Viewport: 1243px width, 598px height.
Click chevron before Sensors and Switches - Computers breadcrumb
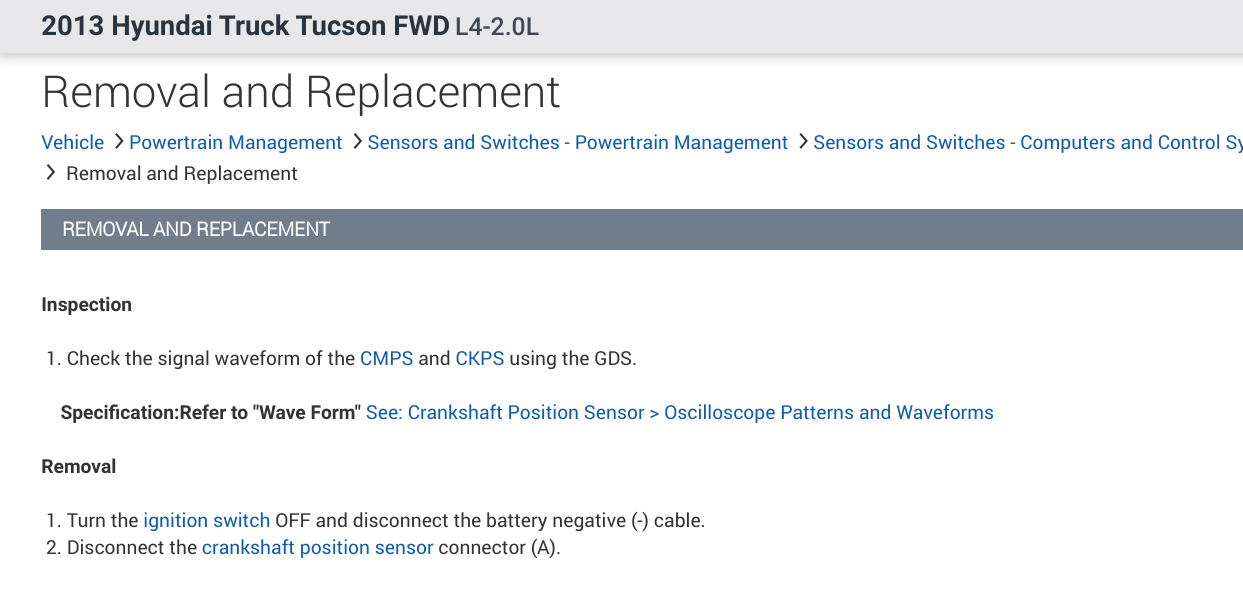coord(802,142)
